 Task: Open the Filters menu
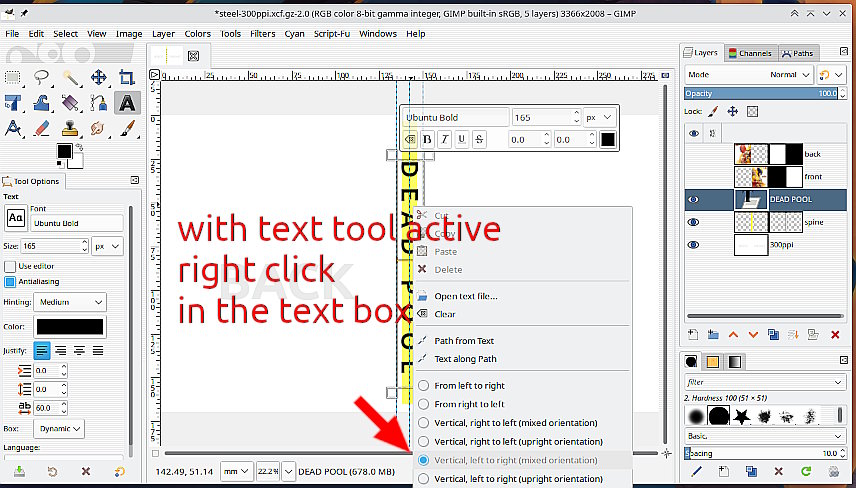click(x=263, y=34)
